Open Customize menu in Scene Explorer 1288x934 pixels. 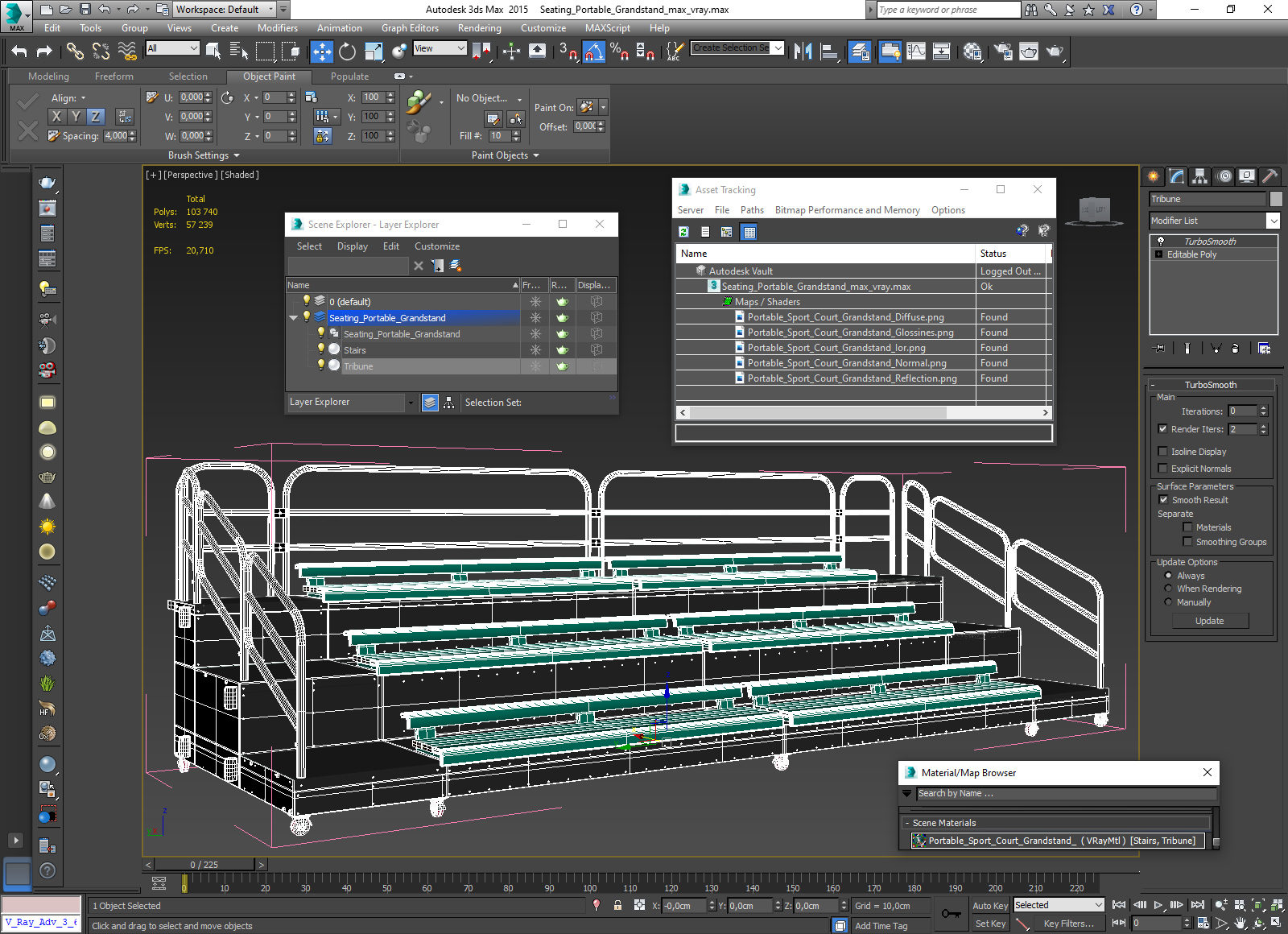coord(437,246)
